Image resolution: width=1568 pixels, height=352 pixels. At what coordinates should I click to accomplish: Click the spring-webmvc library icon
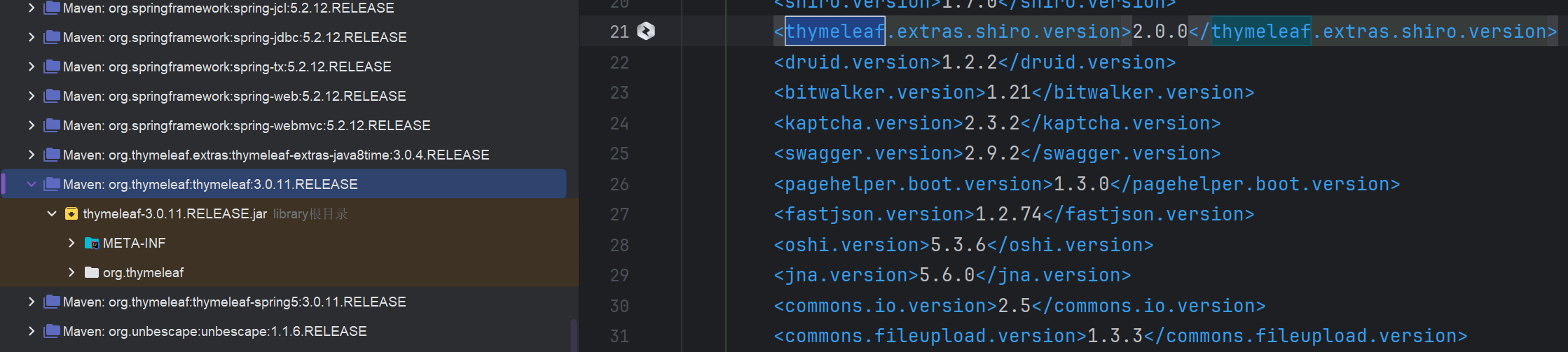[52, 125]
